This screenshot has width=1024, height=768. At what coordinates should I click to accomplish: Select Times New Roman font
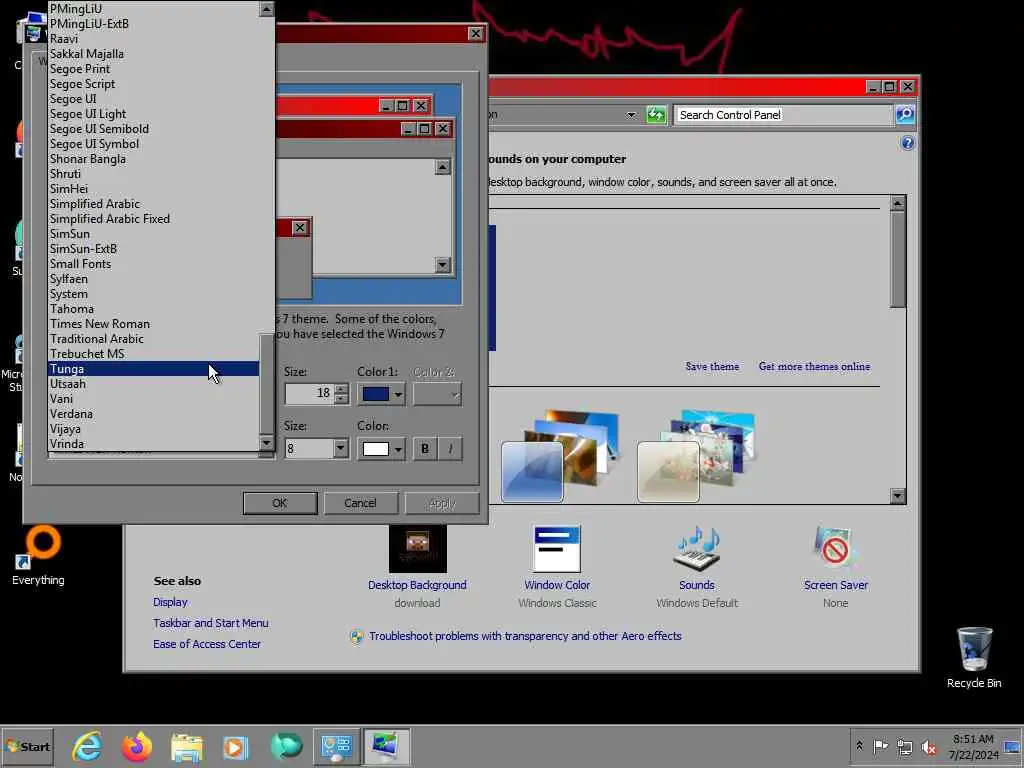click(x=154, y=324)
